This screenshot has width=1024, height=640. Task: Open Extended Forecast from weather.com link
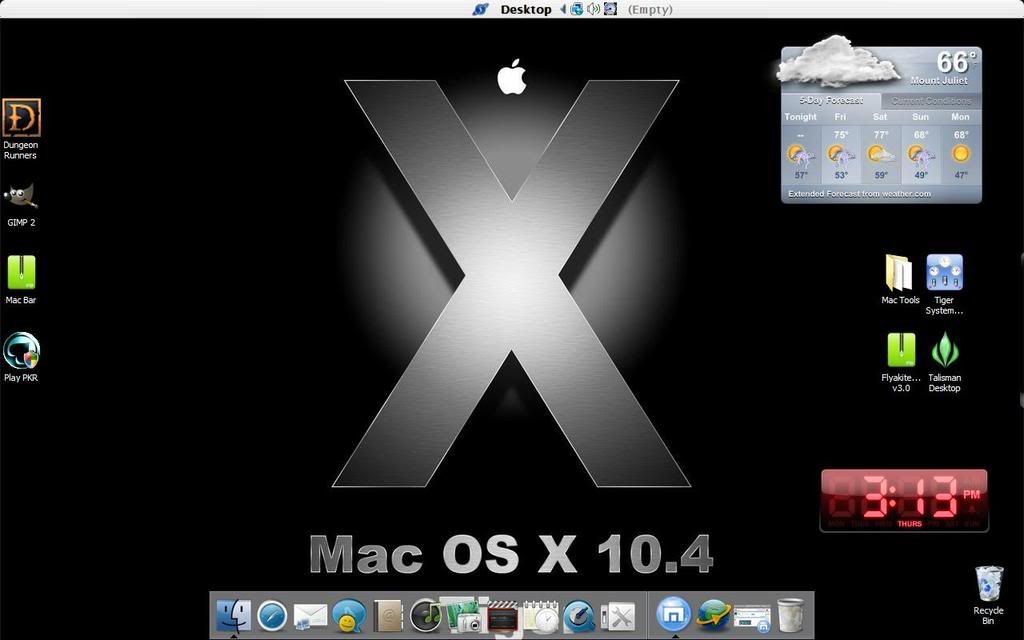[x=859, y=194]
